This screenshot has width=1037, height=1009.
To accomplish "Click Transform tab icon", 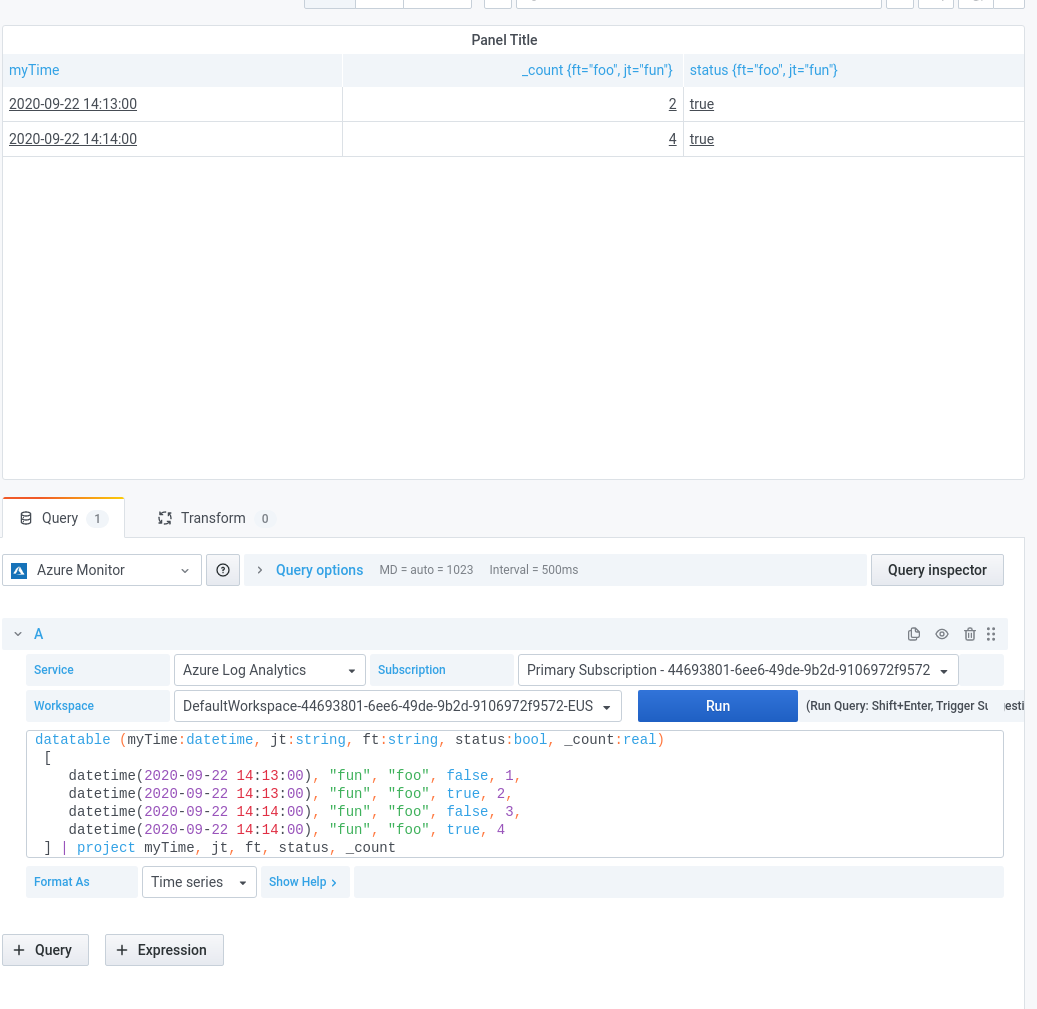I will point(165,518).
